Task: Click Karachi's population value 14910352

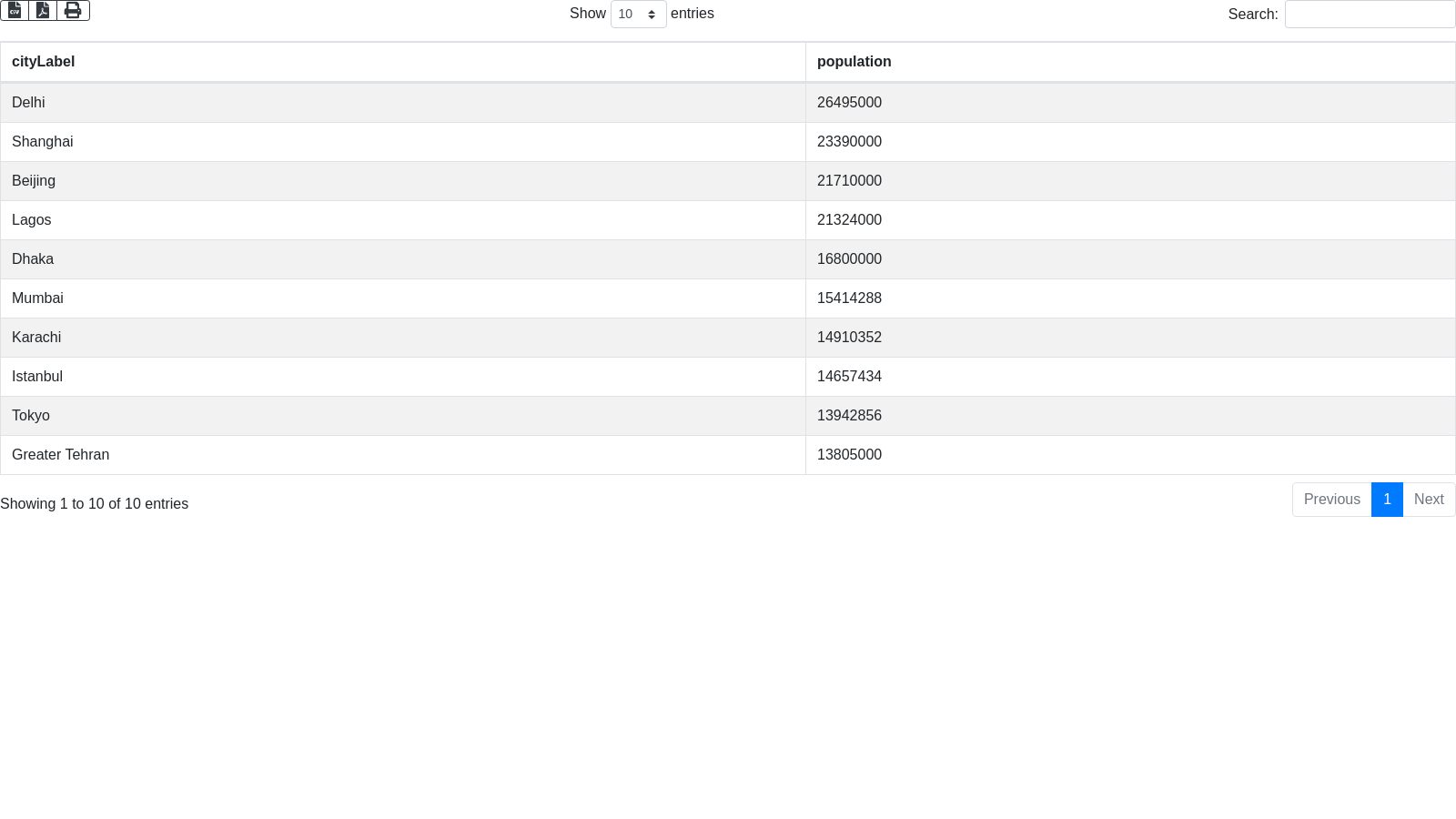Action: 849,338
